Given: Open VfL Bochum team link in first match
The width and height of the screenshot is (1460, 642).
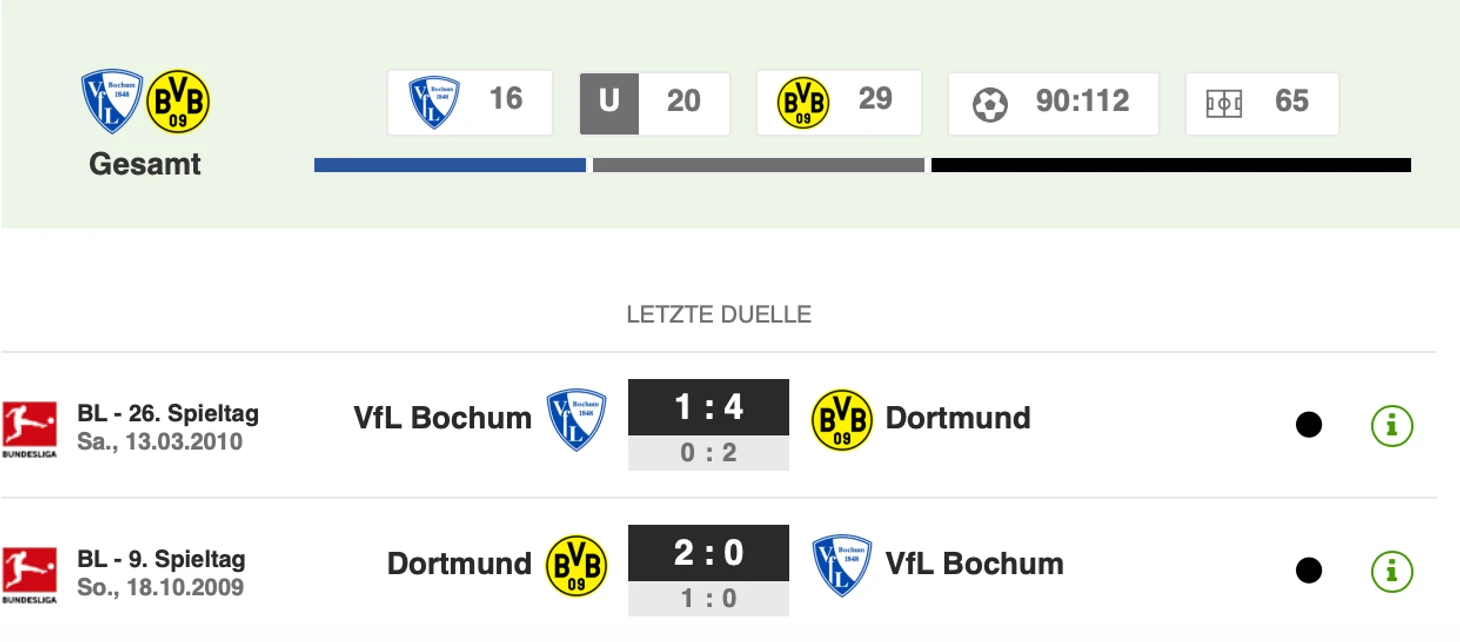Looking at the screenshot, I should 442,418.
